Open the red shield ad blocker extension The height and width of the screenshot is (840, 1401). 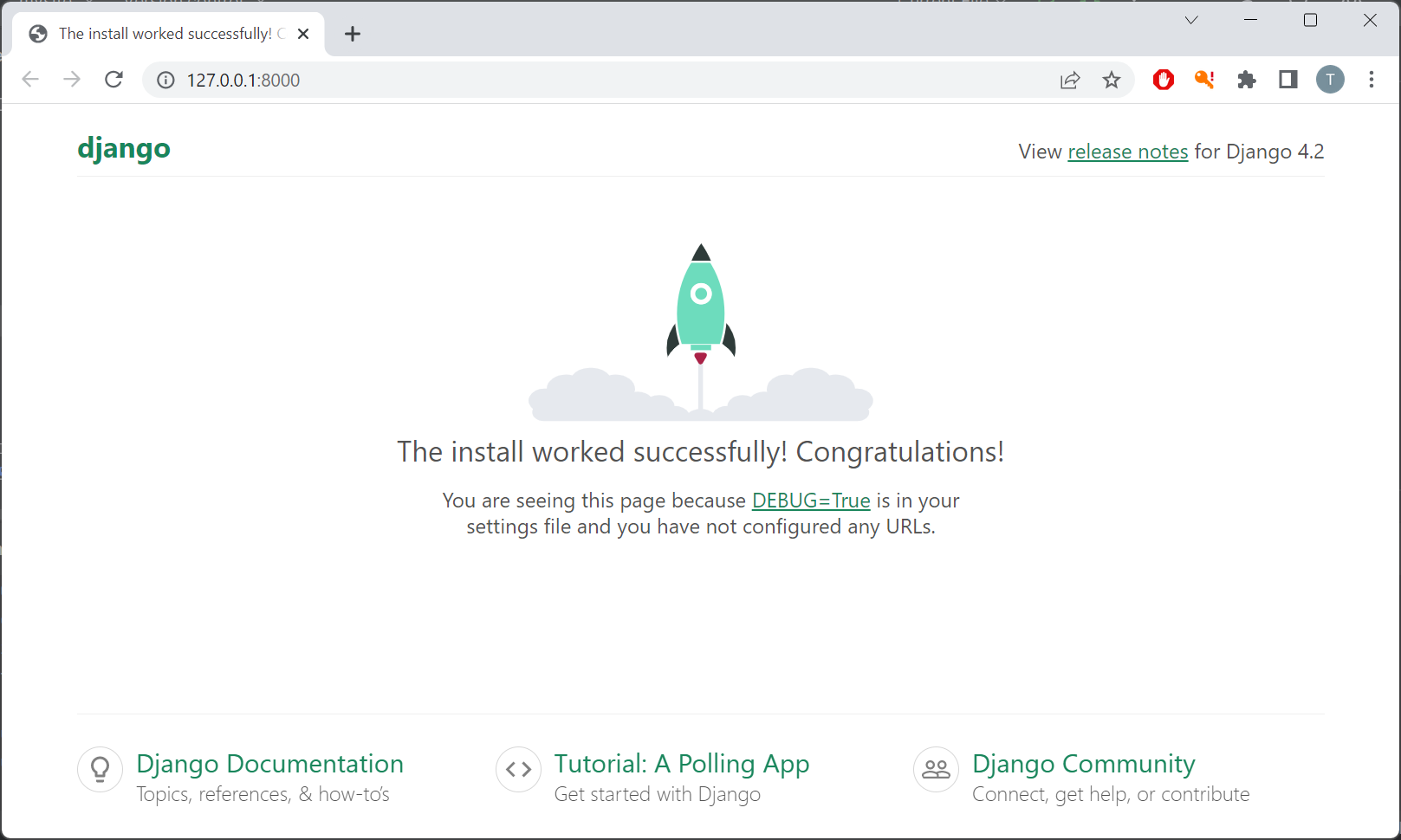1163,81
